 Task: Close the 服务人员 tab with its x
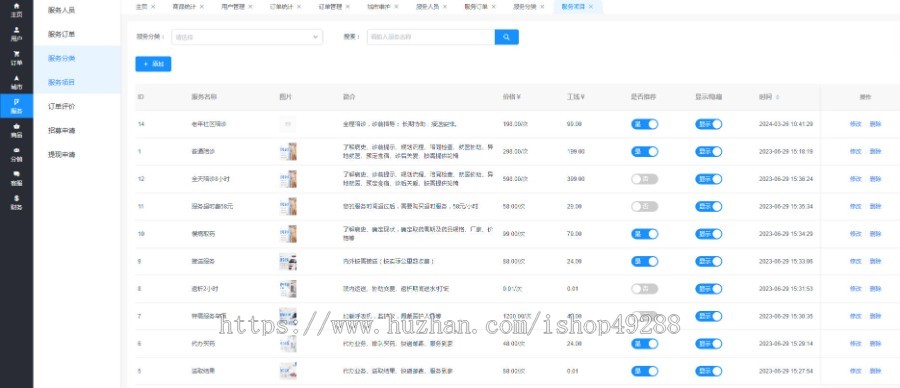(444, 7)
